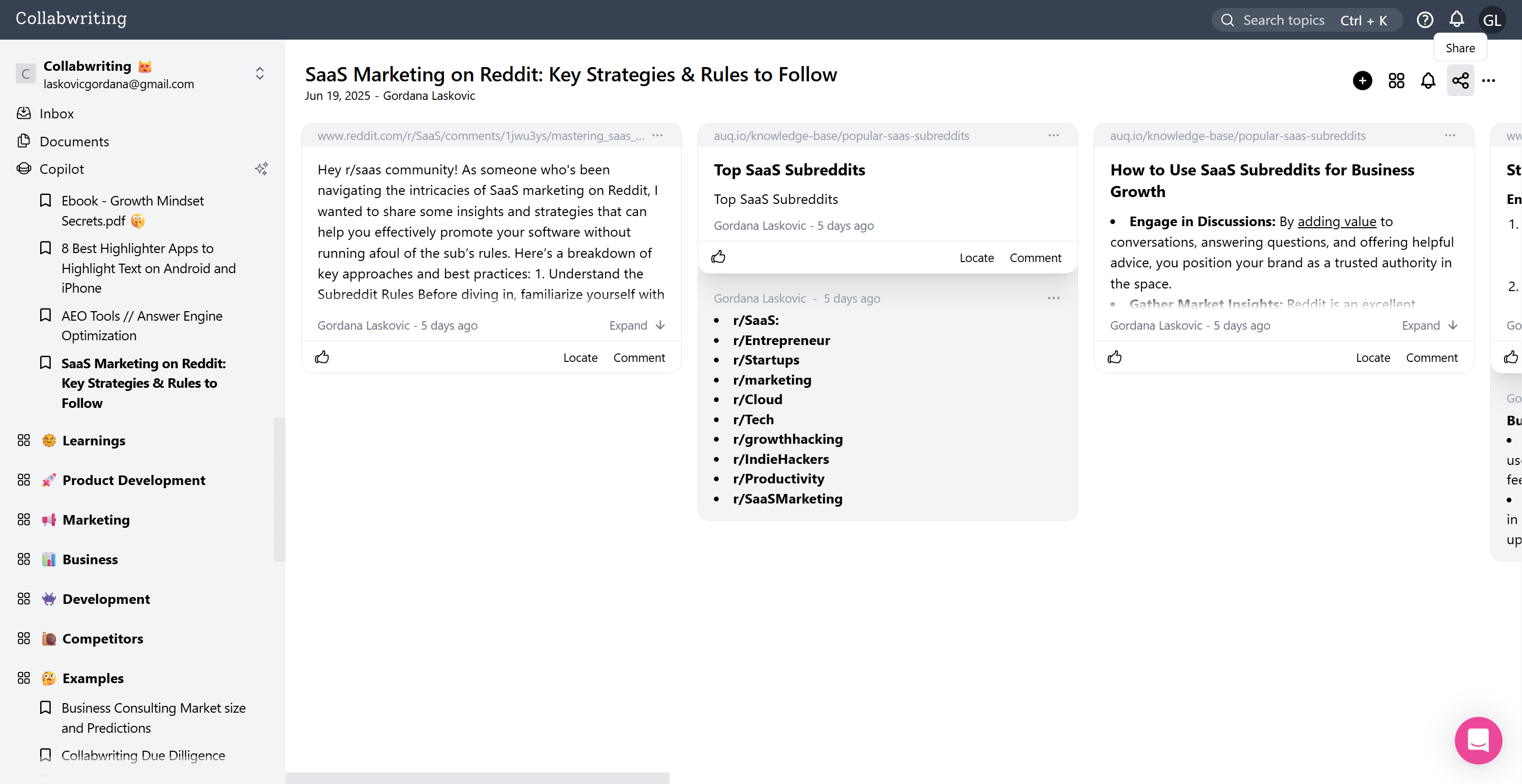Like the Top SaaS Subreddits card
The height and width of the screenshot is (784, 1522).
(719, 257)
